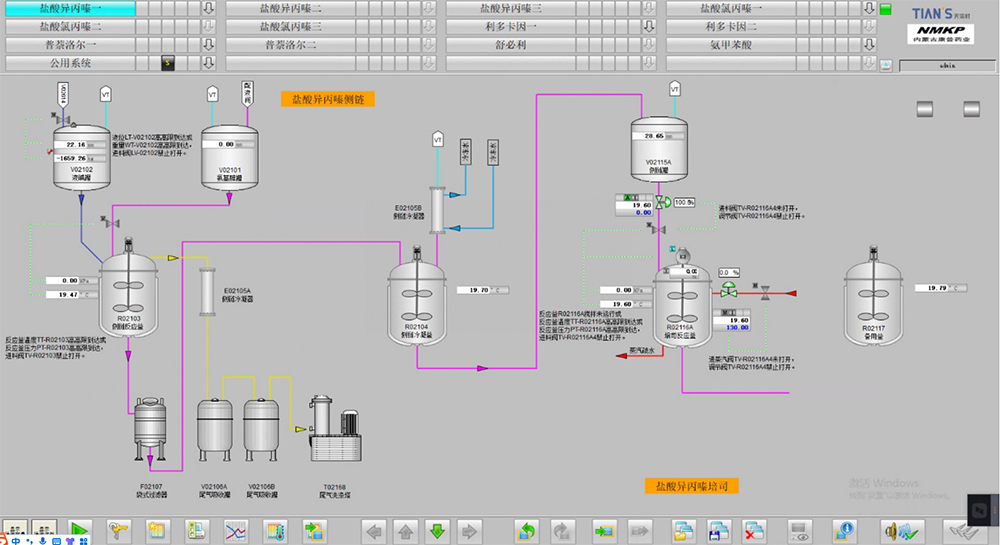Viewport: 1000px width, 545px height.
Task: Toggle the green control valve above R02116A
Action: [x=658, y=202]
